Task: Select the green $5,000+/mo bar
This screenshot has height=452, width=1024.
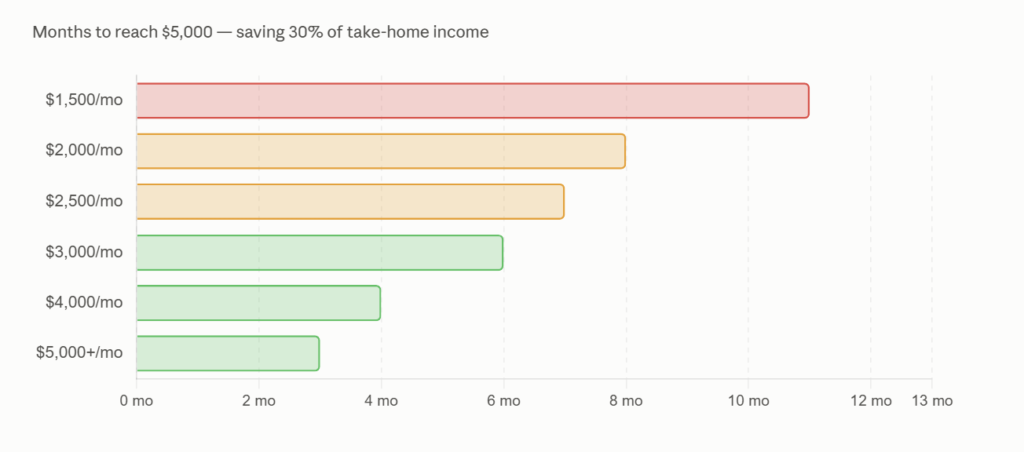Action: (228, 353)
